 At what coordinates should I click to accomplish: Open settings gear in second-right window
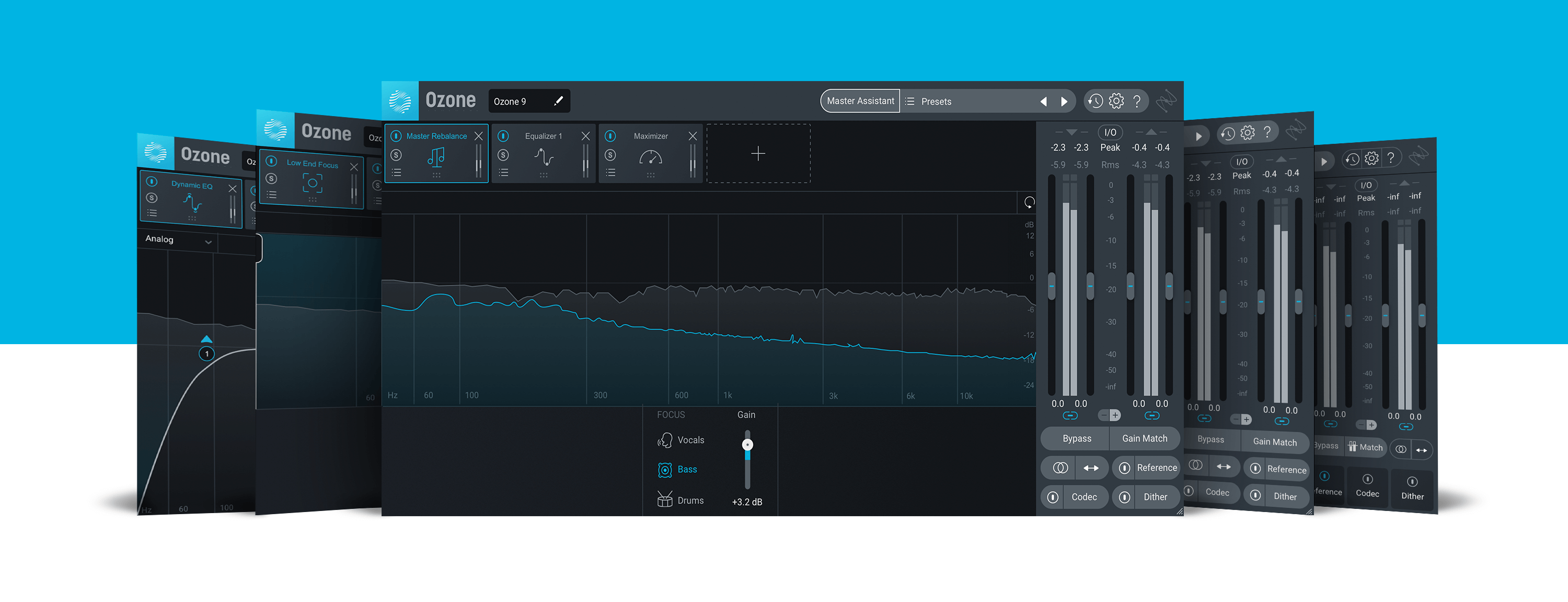1248,133
